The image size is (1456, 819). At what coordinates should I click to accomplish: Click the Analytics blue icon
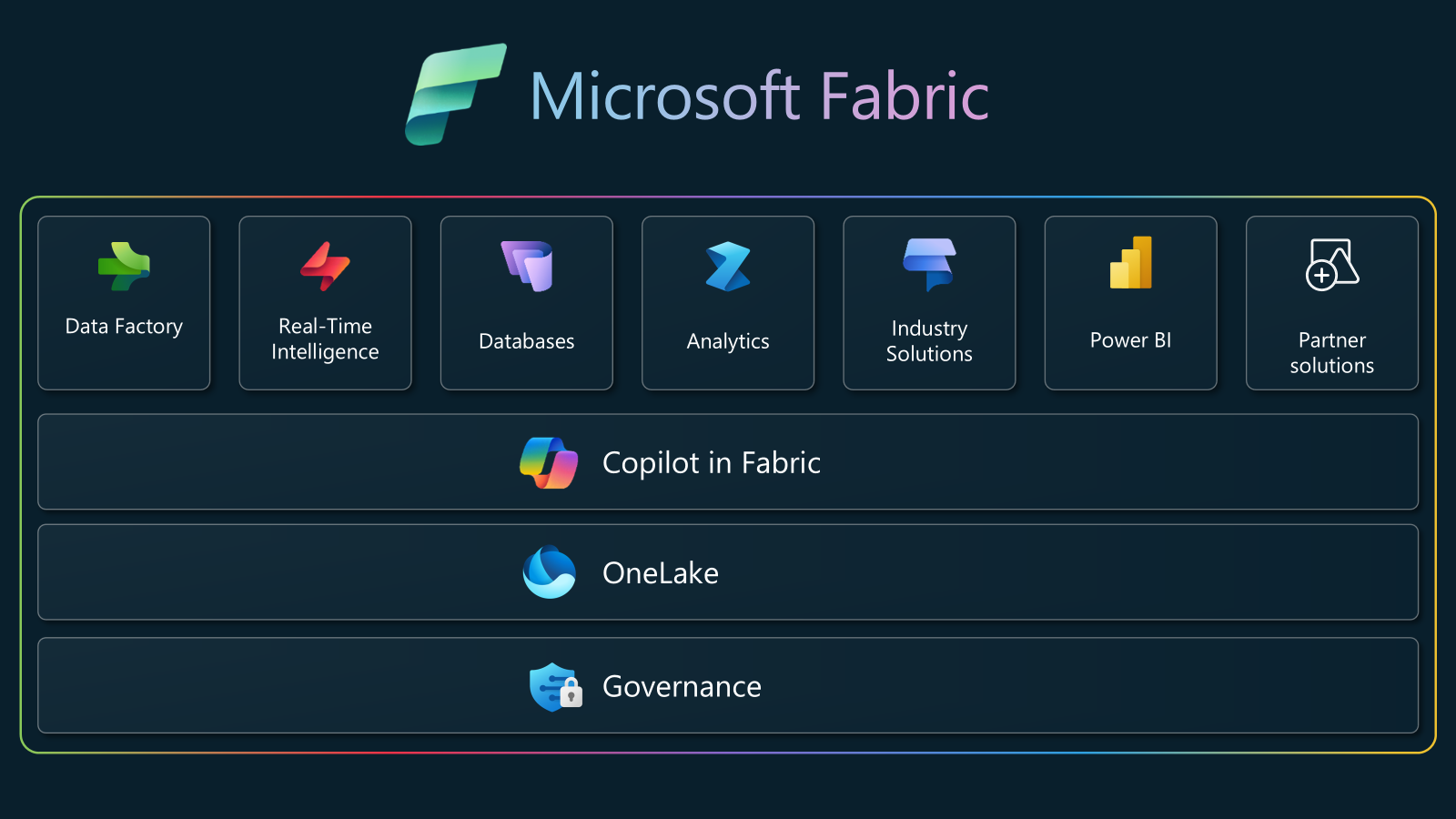728,267
